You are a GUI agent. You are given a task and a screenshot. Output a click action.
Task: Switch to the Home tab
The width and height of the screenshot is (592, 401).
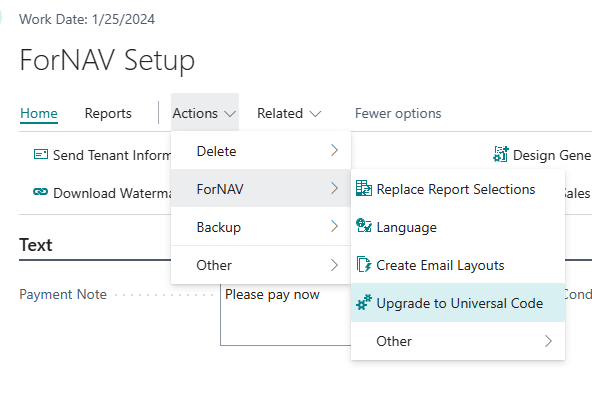(39, 113)
